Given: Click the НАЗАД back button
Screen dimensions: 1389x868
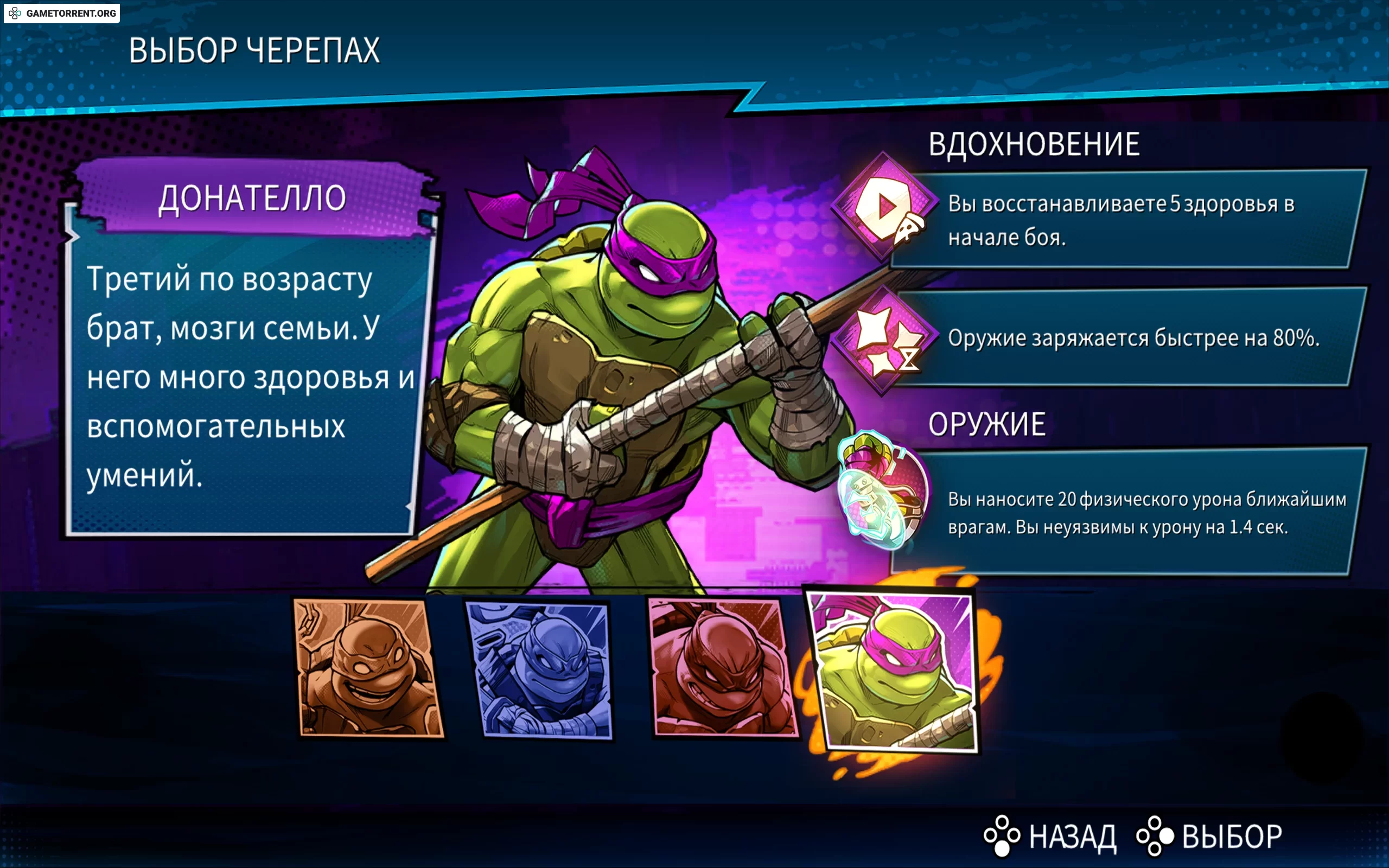Looking at the screenshot, I should point(1050,836).
